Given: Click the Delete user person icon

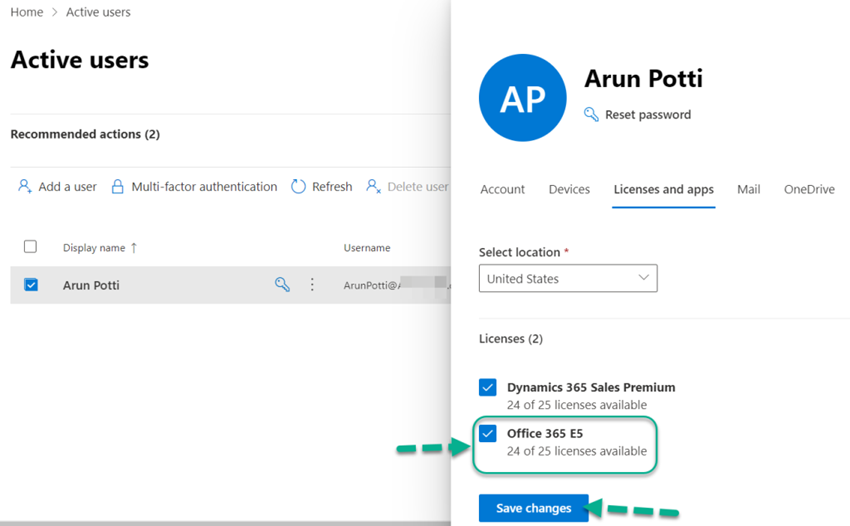Looking at the screenshot, I should [373, 186].
